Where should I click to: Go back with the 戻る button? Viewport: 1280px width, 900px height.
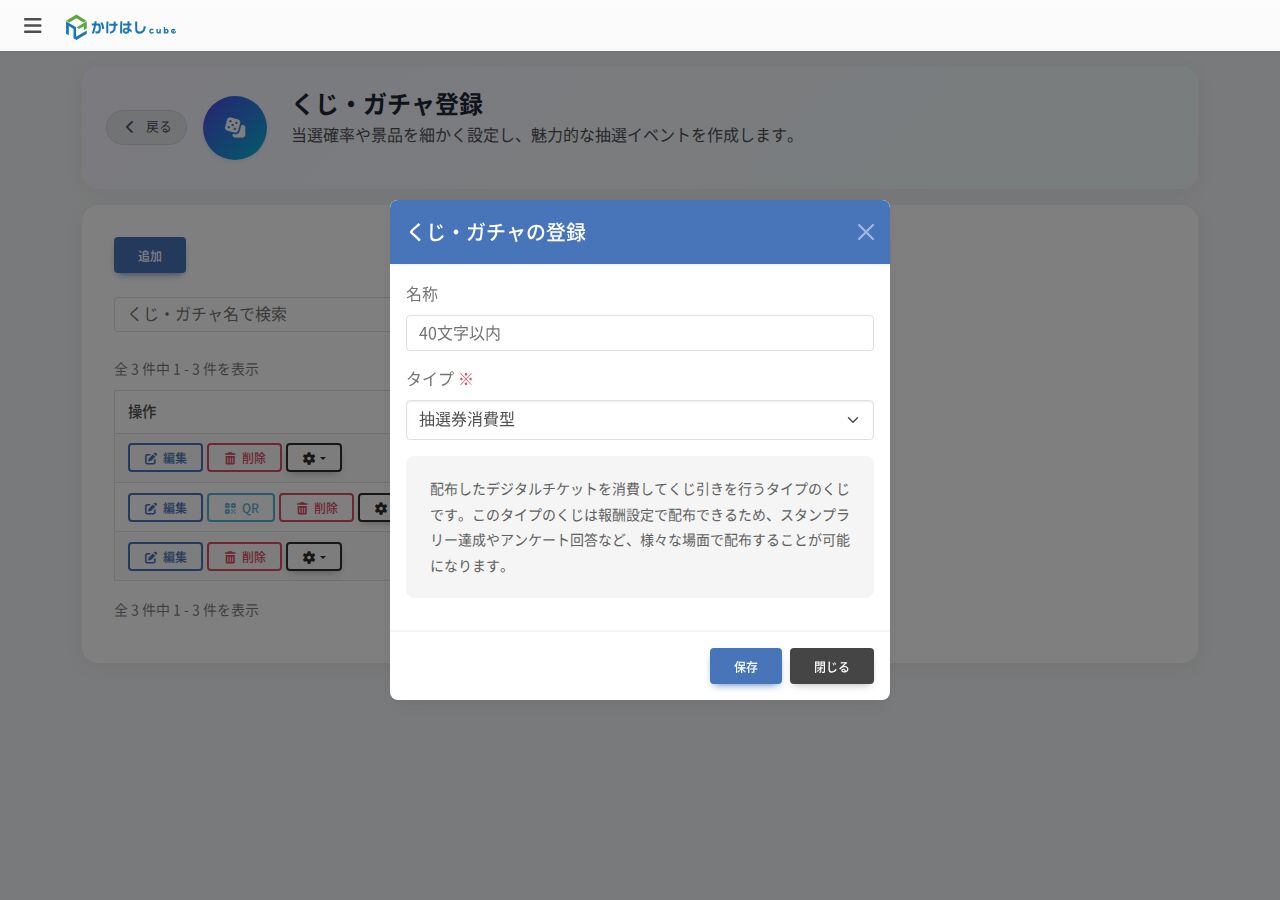147,127
